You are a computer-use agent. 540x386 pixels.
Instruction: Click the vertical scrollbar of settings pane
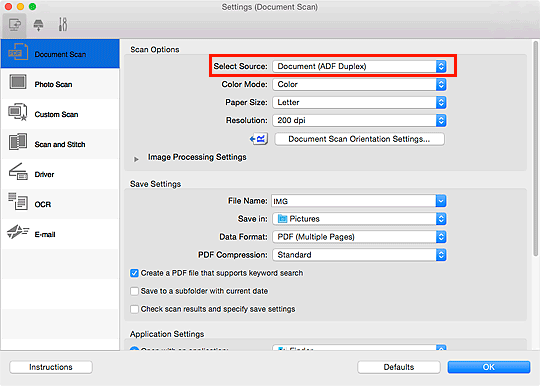pos(536,148)
